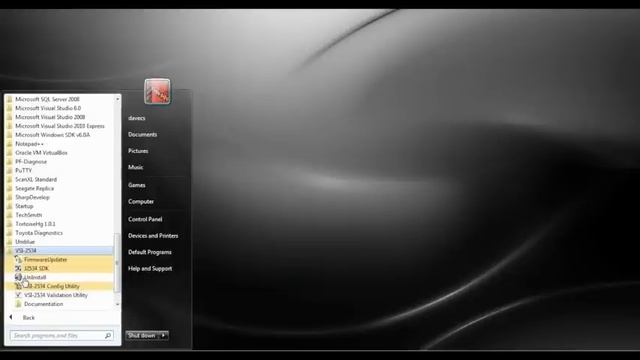Click the programs list scroll up arrow
Image resolution: width=640 pixels, height=360 pixels.
pos(118,99)
